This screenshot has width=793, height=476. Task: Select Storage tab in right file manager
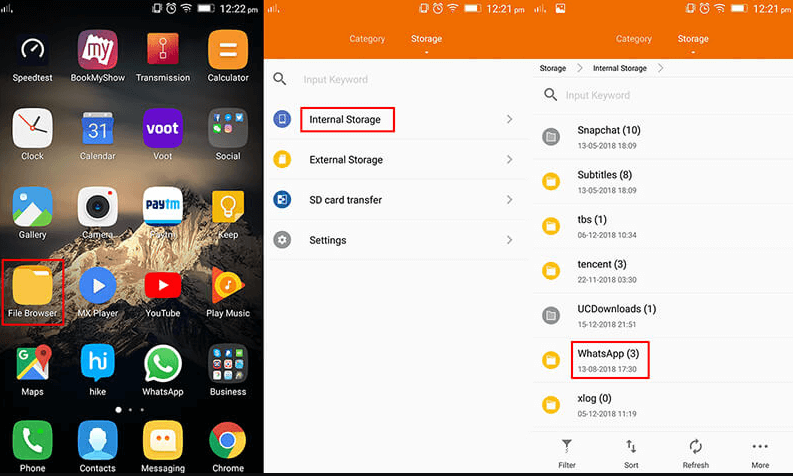tap(693, 39)
